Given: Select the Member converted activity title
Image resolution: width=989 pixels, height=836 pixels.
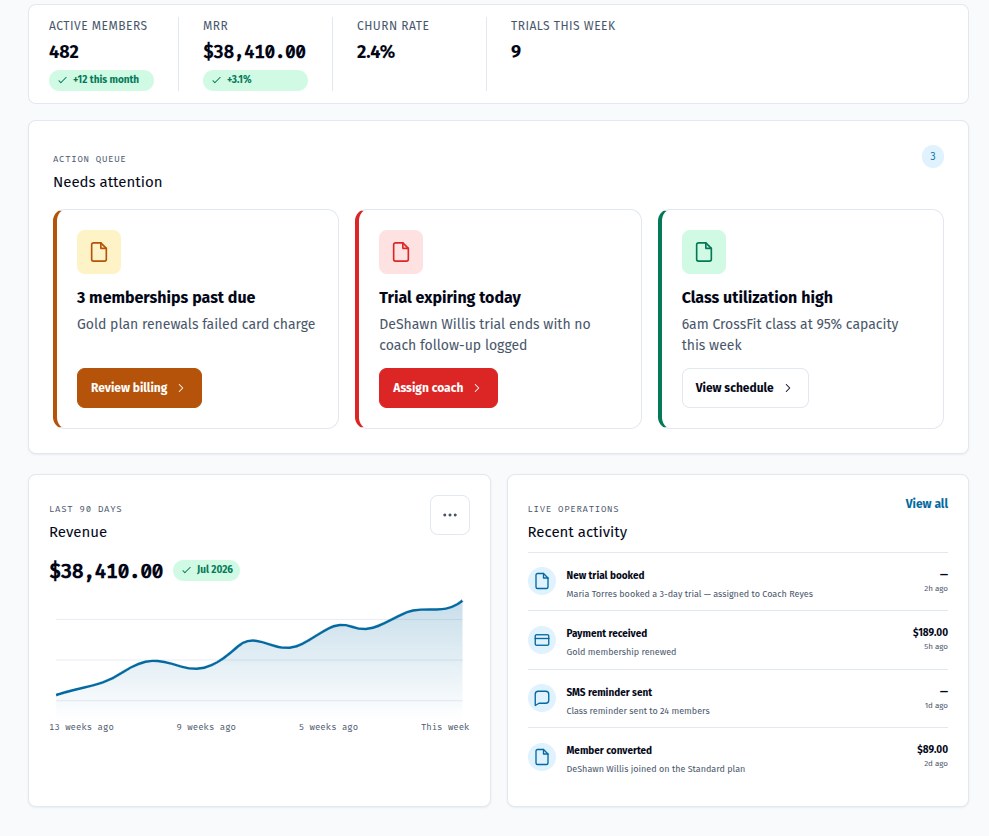Looking at the screenshot, I should click(609, 750).
